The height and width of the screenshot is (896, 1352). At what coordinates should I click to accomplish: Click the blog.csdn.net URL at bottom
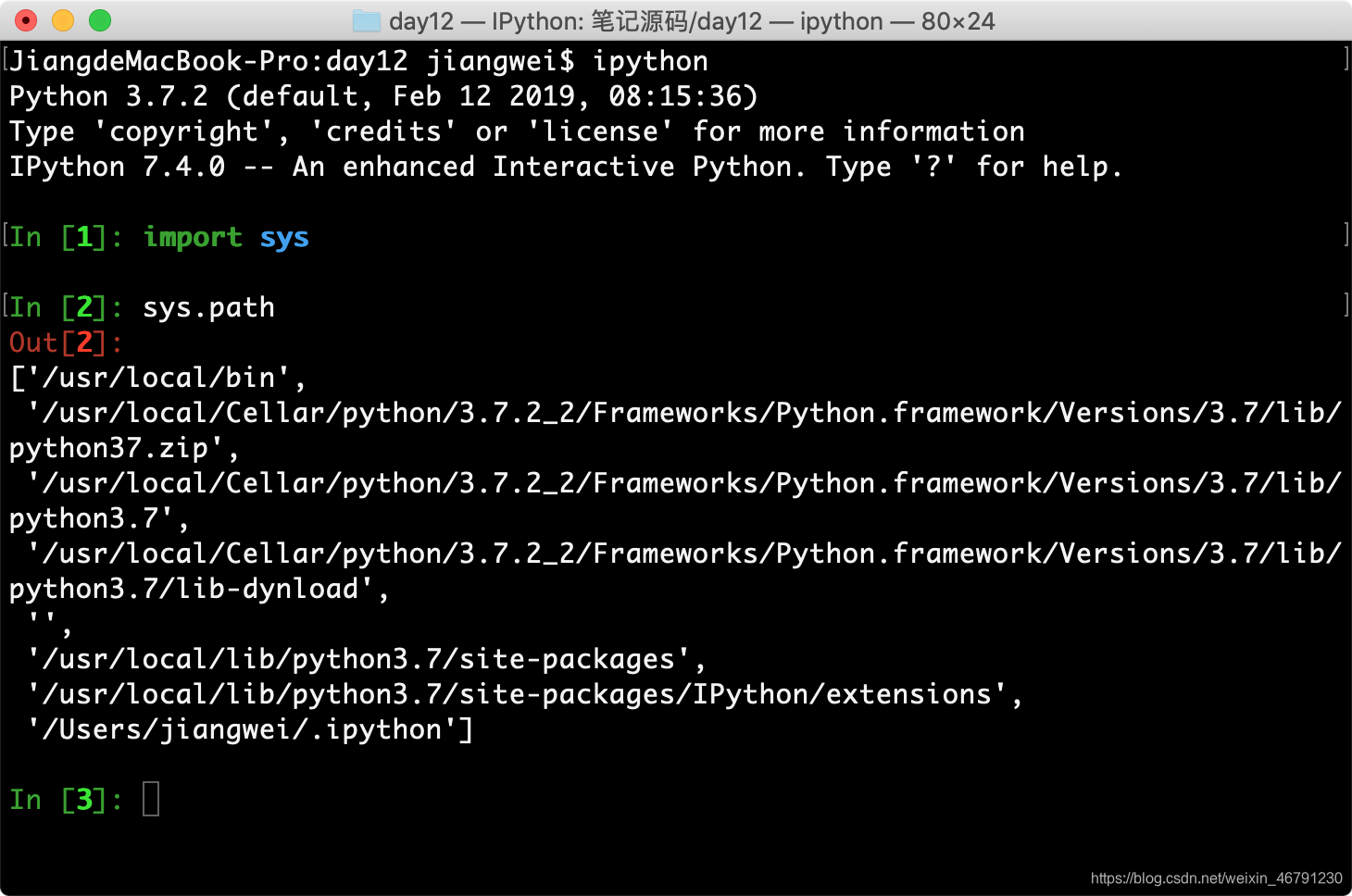coord(1216,878)
